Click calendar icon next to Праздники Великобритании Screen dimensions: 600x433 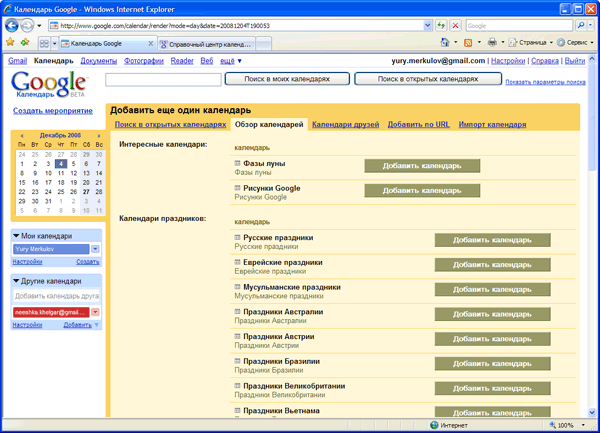pos(237,386)
